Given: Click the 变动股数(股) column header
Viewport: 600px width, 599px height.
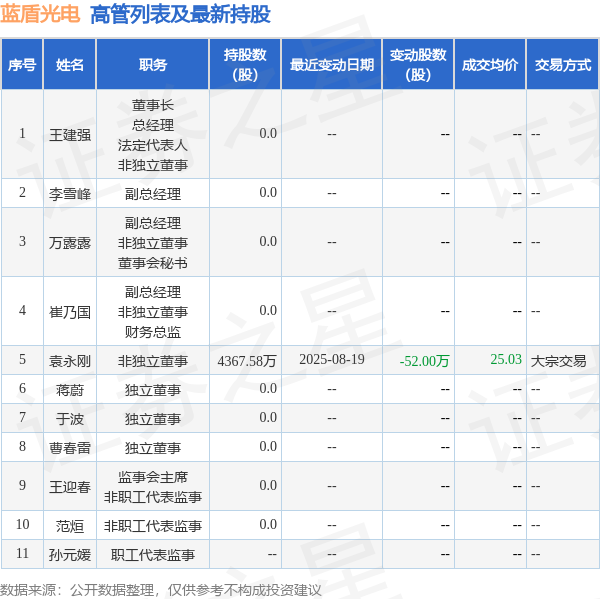Looking at the screenshot, I should coord(418,65).
